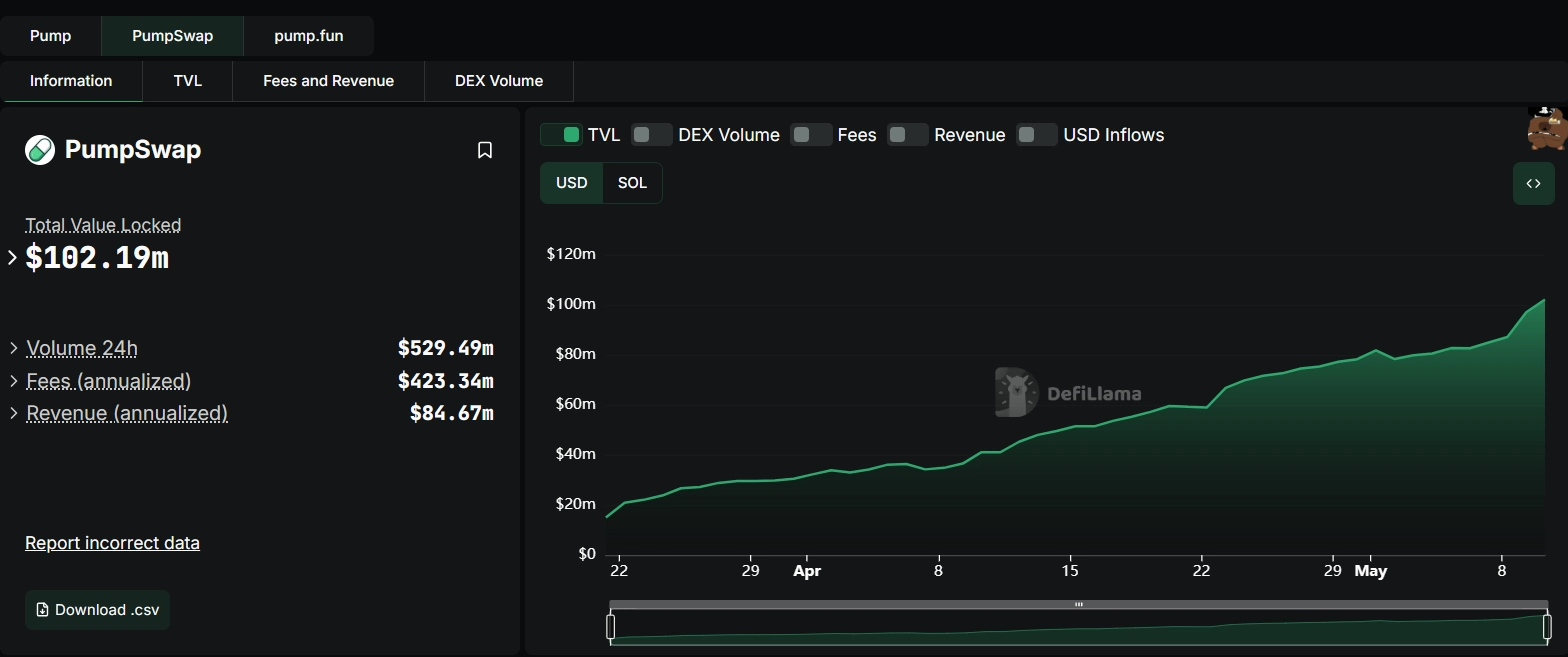1568x657 pixels.
Task: Grab the right range slider handle
Action: pyautogui.click(x=1547, y=627)
